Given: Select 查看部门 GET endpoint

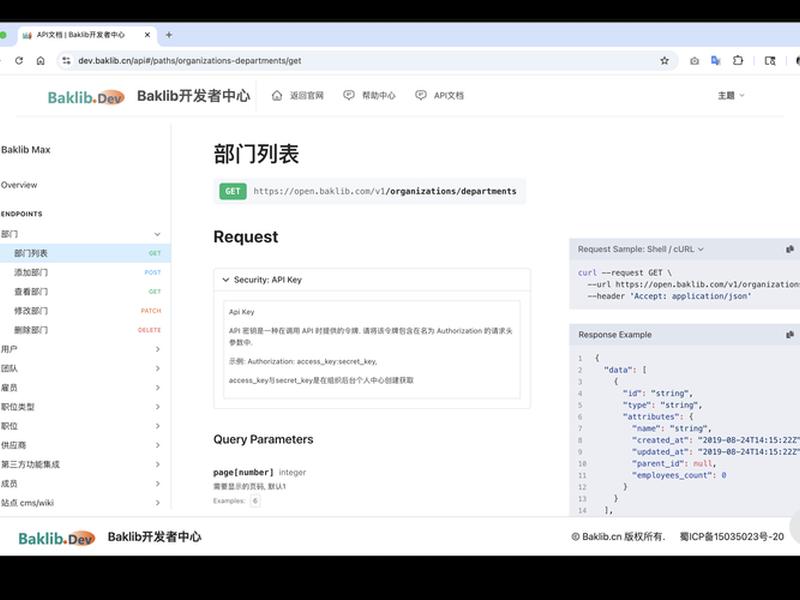Looking at the screenshot, I should pyautogui.click(x=85, y=292).
